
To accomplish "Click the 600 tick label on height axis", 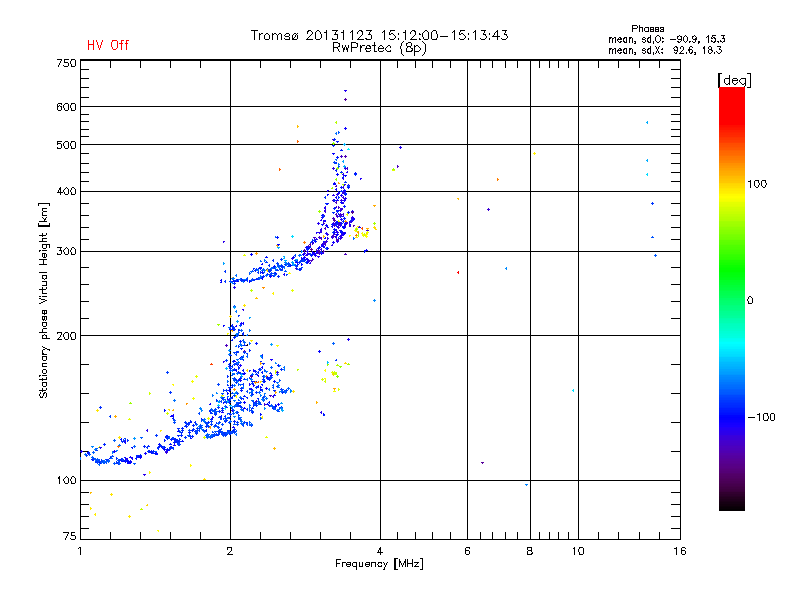I will pos(66,107).
